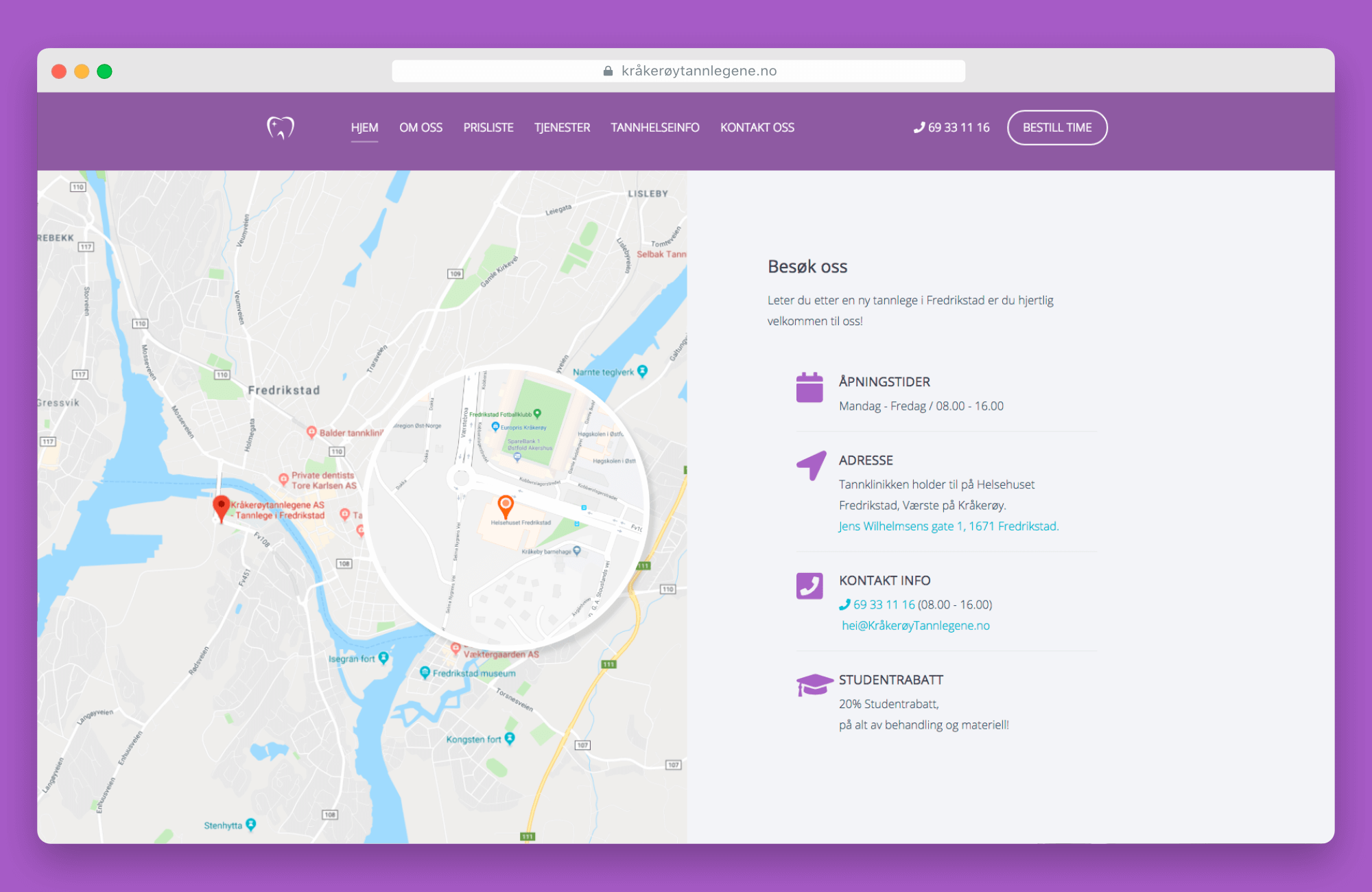This screenshot has width=1372, height=892.
Task: Click the Isegran fort map marker
Action: click(383, 657)
